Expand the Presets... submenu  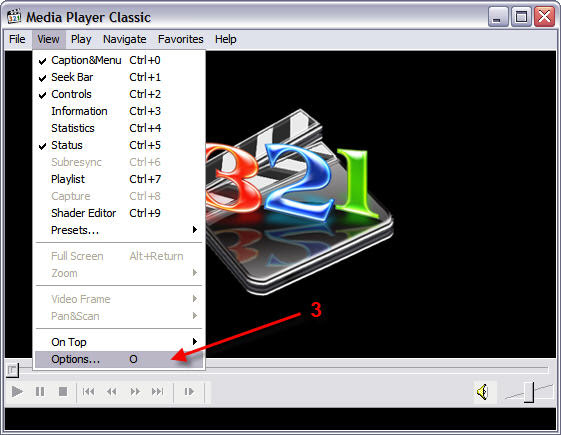[x=119, y=230]
